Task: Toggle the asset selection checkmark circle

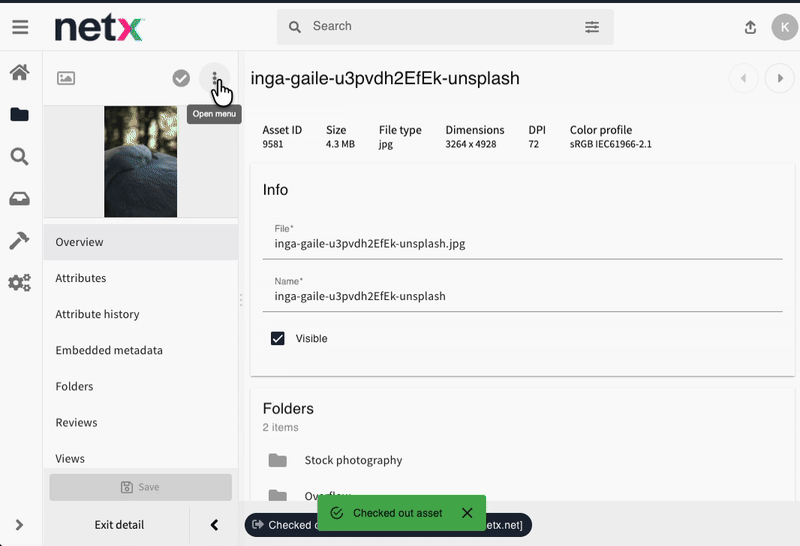Action: coord(181,78)
